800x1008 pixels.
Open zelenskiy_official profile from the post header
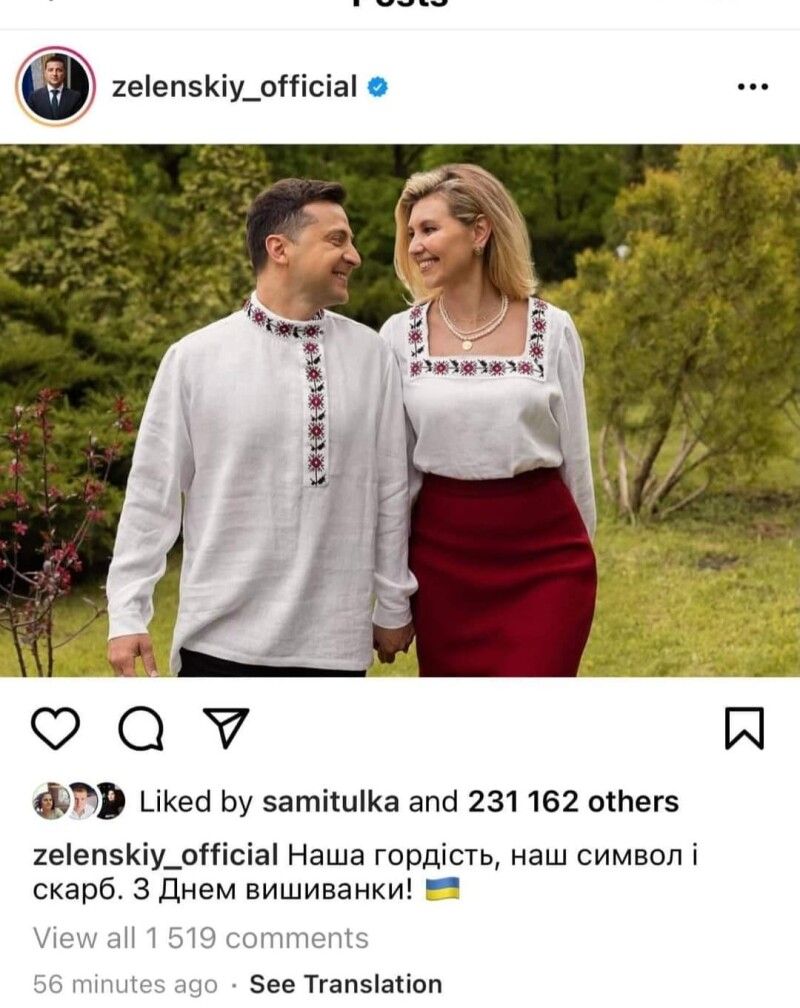(234, 87)
